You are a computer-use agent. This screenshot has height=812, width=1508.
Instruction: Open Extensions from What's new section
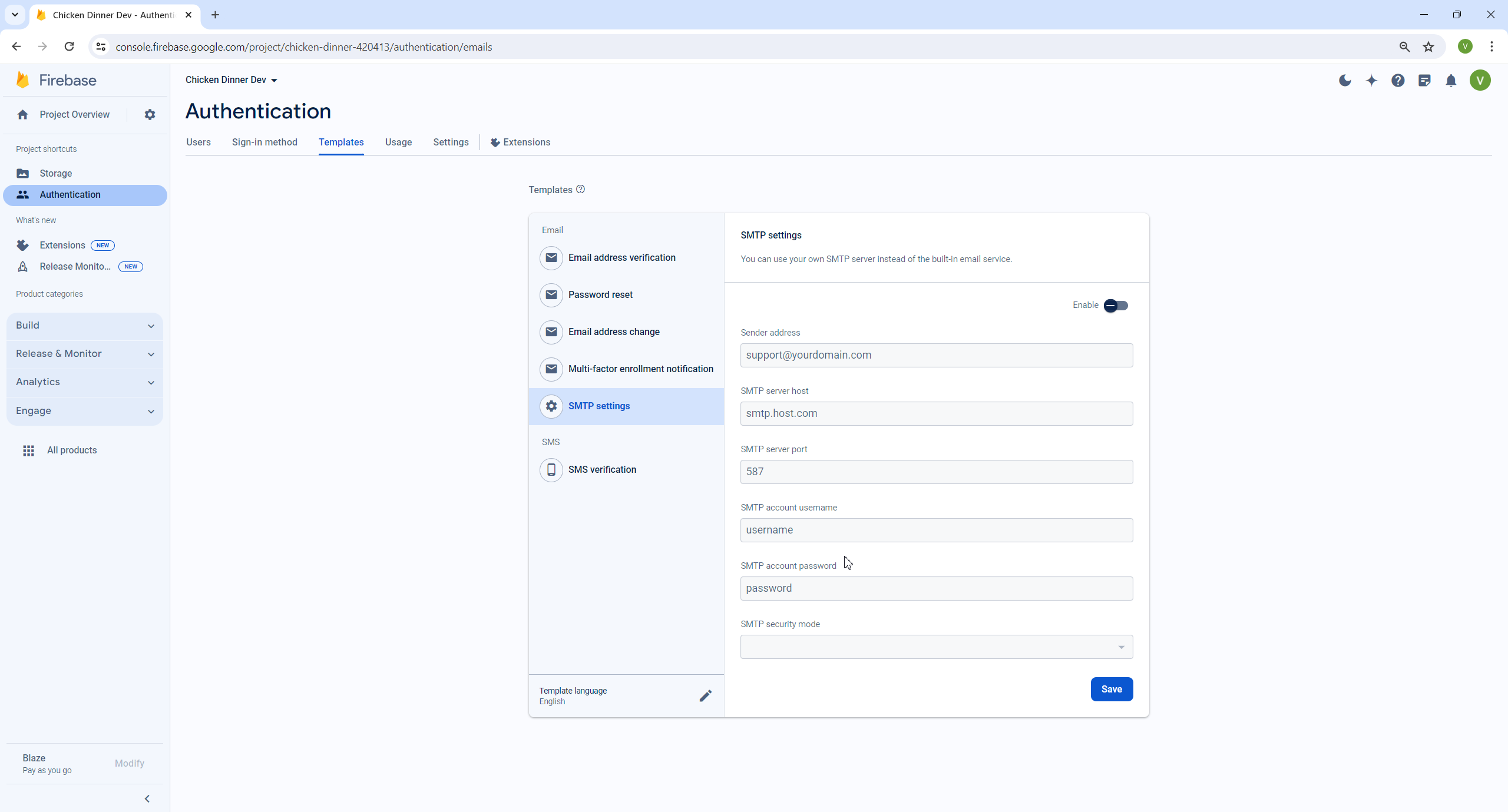click(x=62, y=245)
